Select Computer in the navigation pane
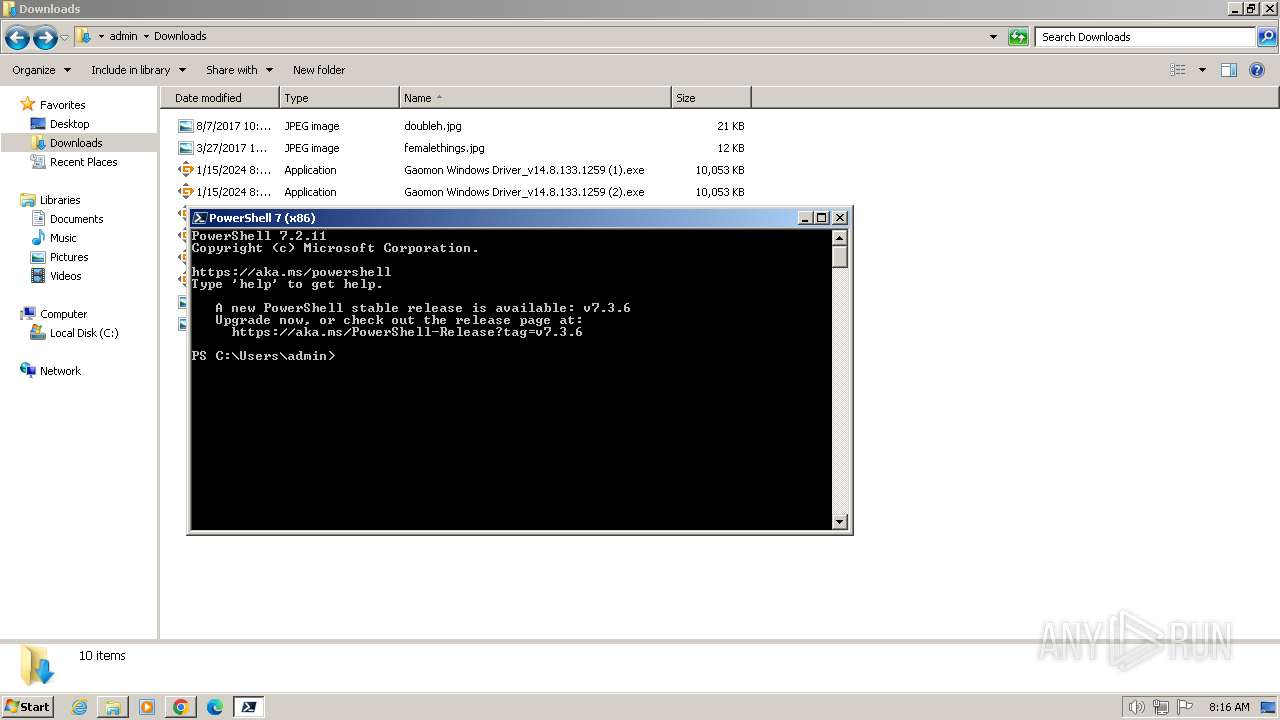This screenshot has height=720, width=1280. [63, 314]
